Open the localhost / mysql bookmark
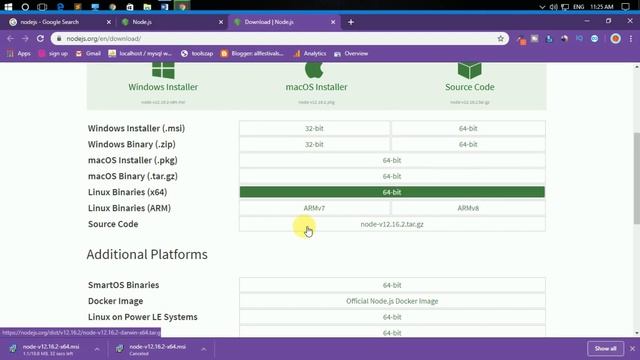640x360 pixels. [x=140, y=53]
